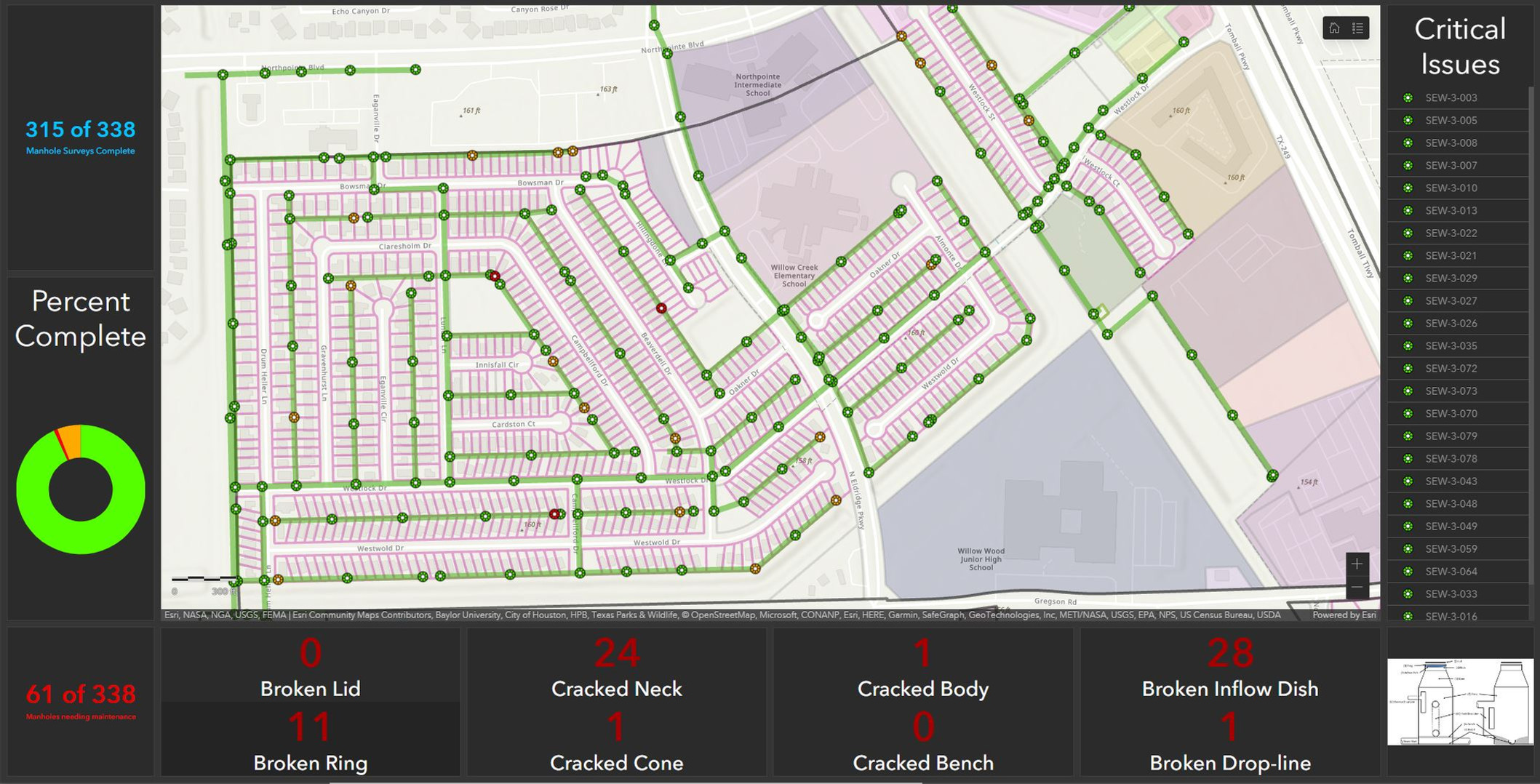The height and width of the screenshot is (784, 1540).
Task: Click the green manhole symbol beside SEW-3-003
Action: tap(1407, 97)
